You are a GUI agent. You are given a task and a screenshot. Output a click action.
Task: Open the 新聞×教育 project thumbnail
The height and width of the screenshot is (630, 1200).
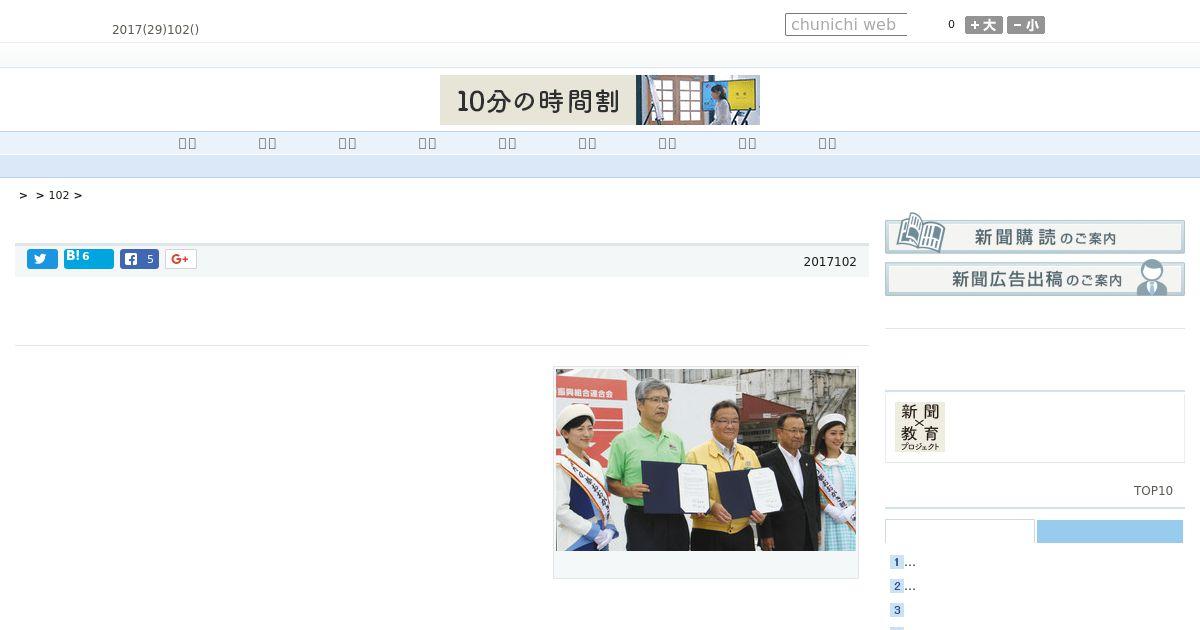point(920,427)
